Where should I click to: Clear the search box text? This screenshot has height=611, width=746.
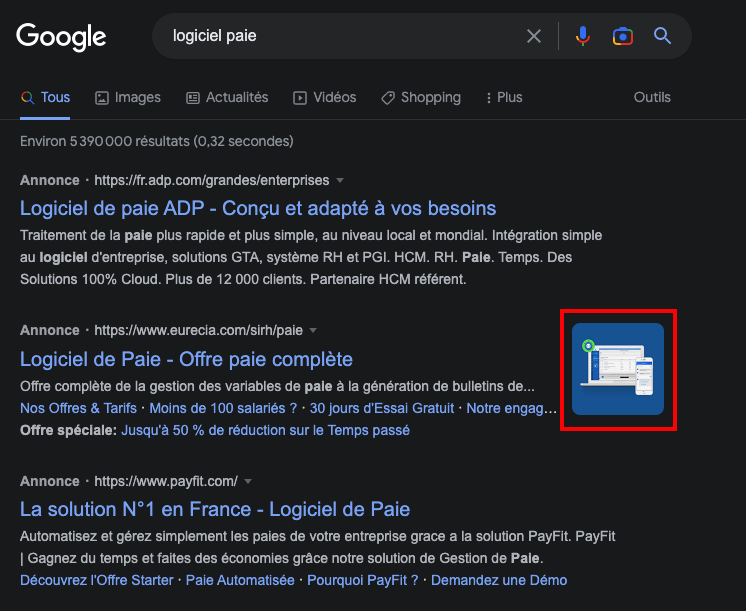[x=534, y=36]
